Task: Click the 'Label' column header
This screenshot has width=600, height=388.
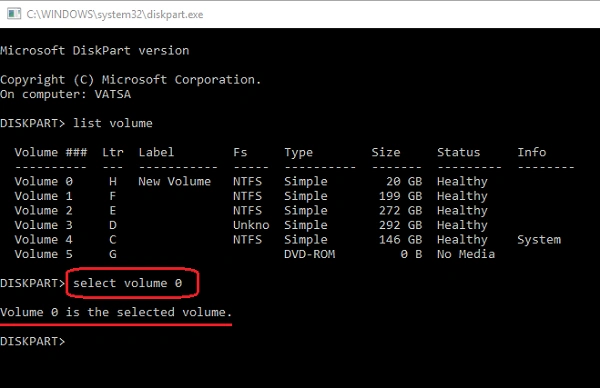Action: 156,152
